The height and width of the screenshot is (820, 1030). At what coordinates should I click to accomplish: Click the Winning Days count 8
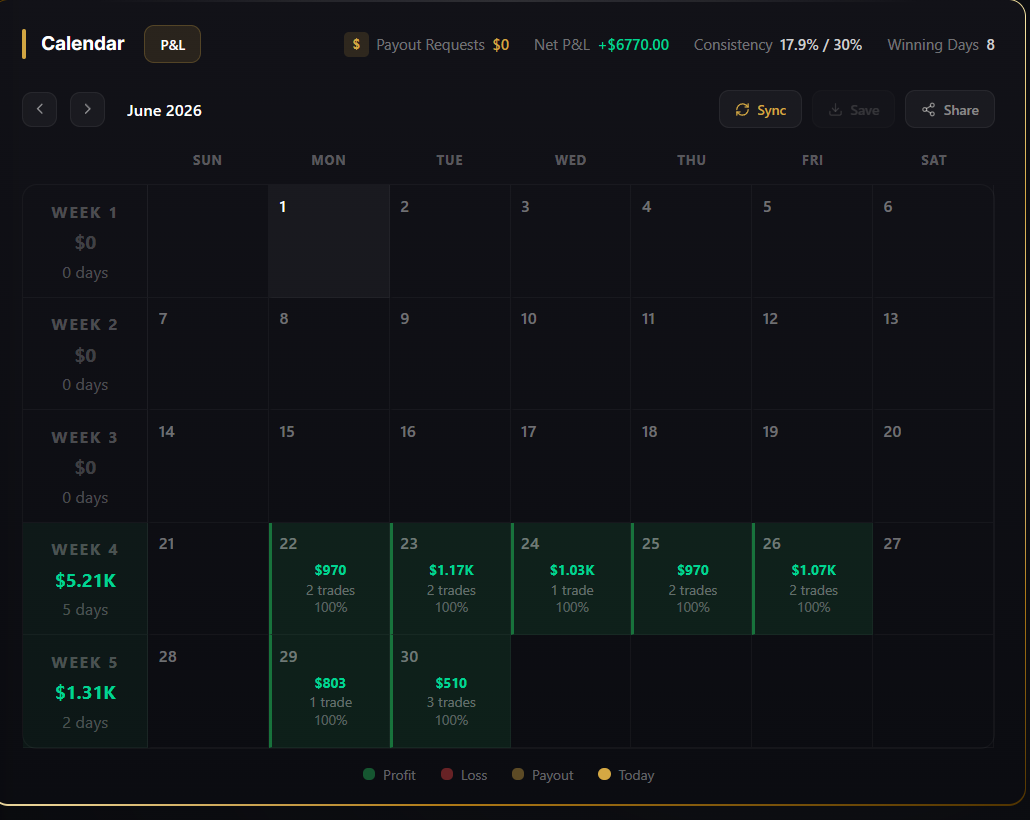990,45
